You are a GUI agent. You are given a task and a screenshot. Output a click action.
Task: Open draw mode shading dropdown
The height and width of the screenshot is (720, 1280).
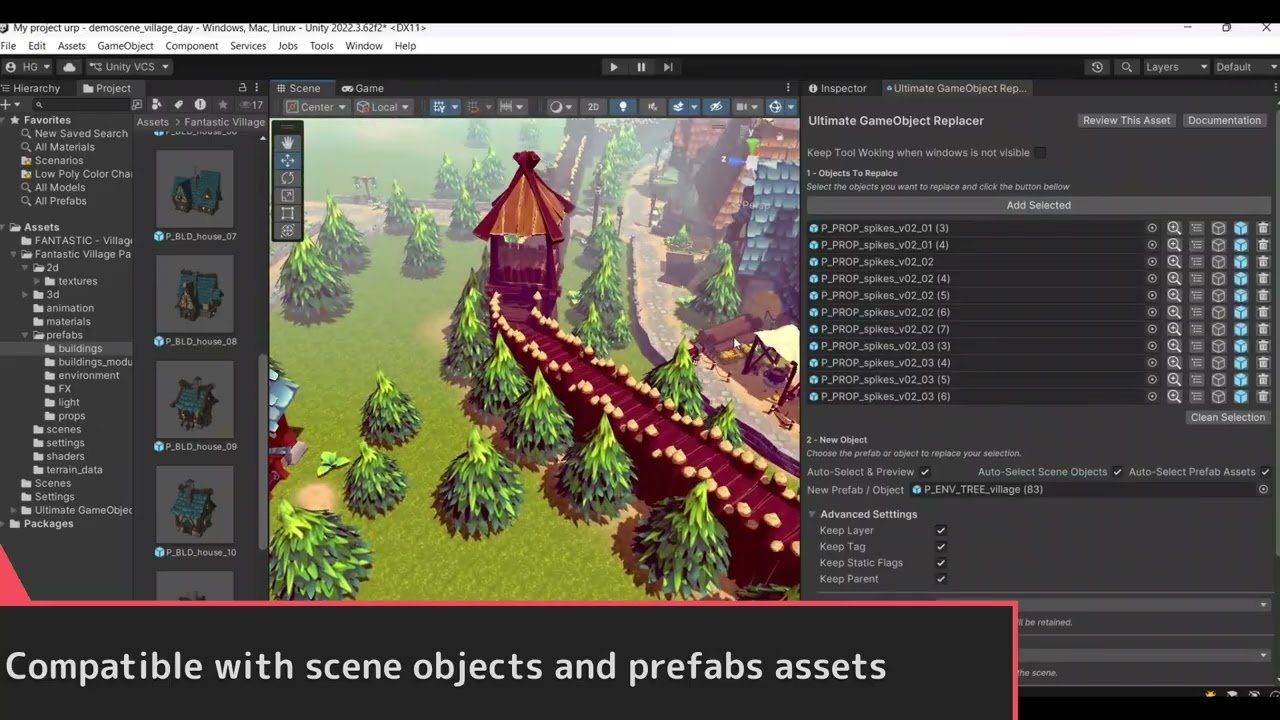point(561,107)
